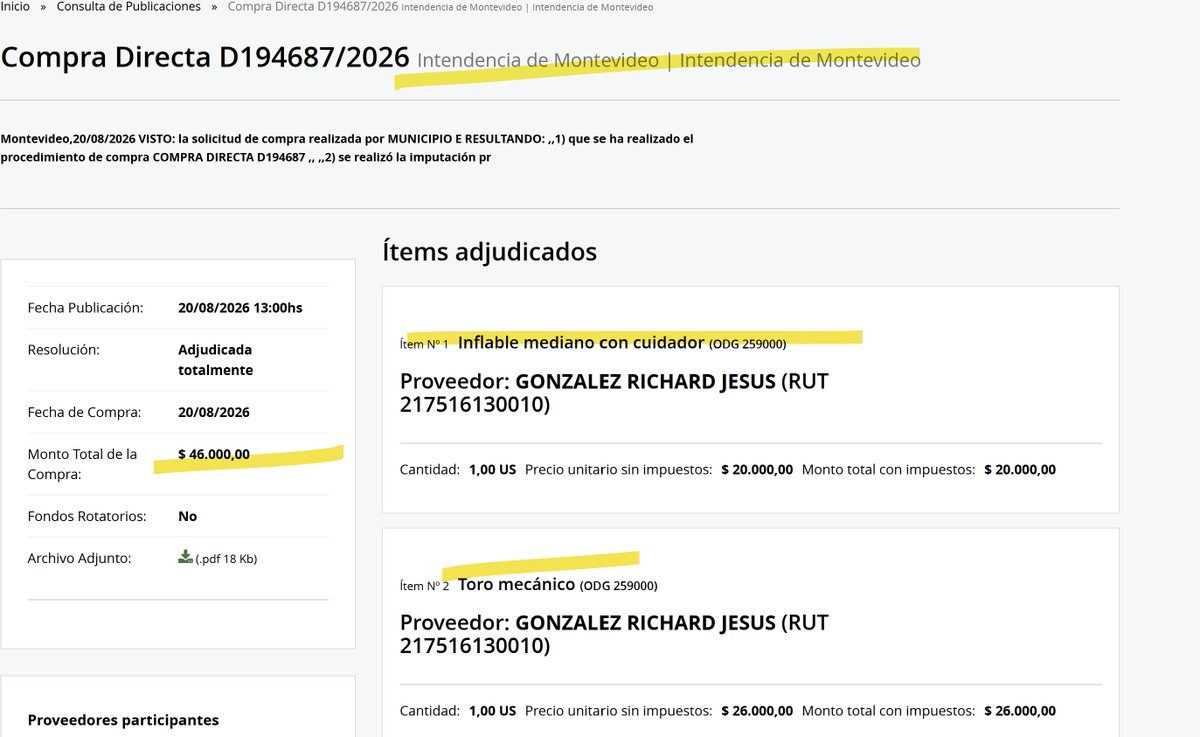Click 'Fondos Rotatorios' value 'No'

(187, 516)
